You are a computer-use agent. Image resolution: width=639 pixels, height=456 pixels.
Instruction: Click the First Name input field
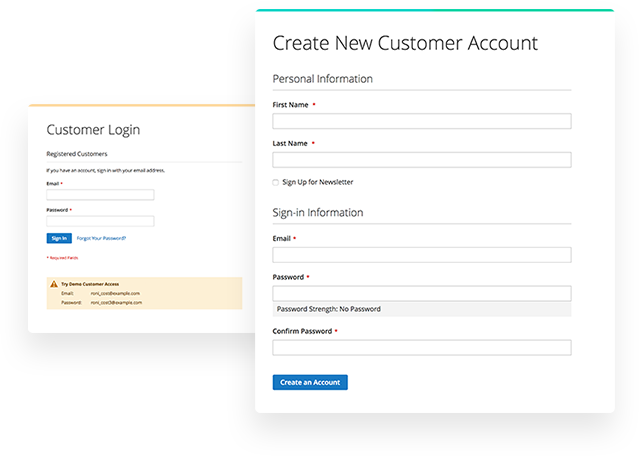[422, 121]
